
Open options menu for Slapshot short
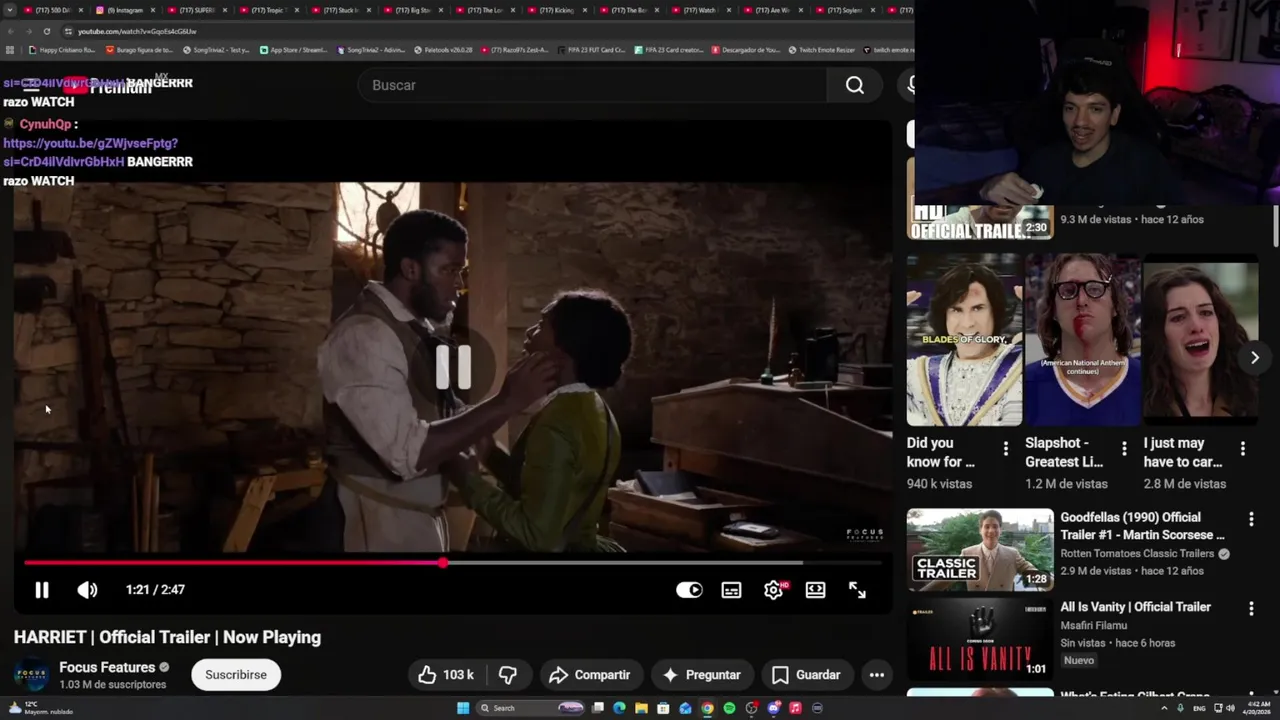(1124, 449)
